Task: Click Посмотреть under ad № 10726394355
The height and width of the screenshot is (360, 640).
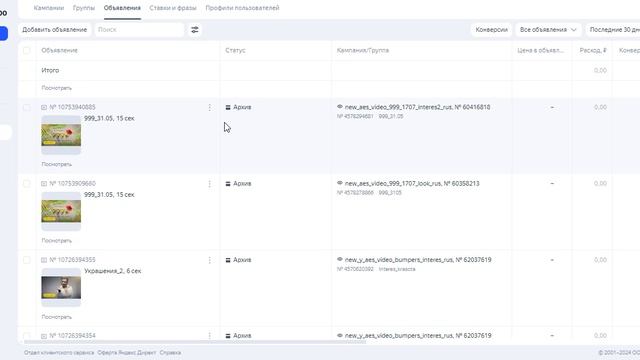Action: point(56,317)
